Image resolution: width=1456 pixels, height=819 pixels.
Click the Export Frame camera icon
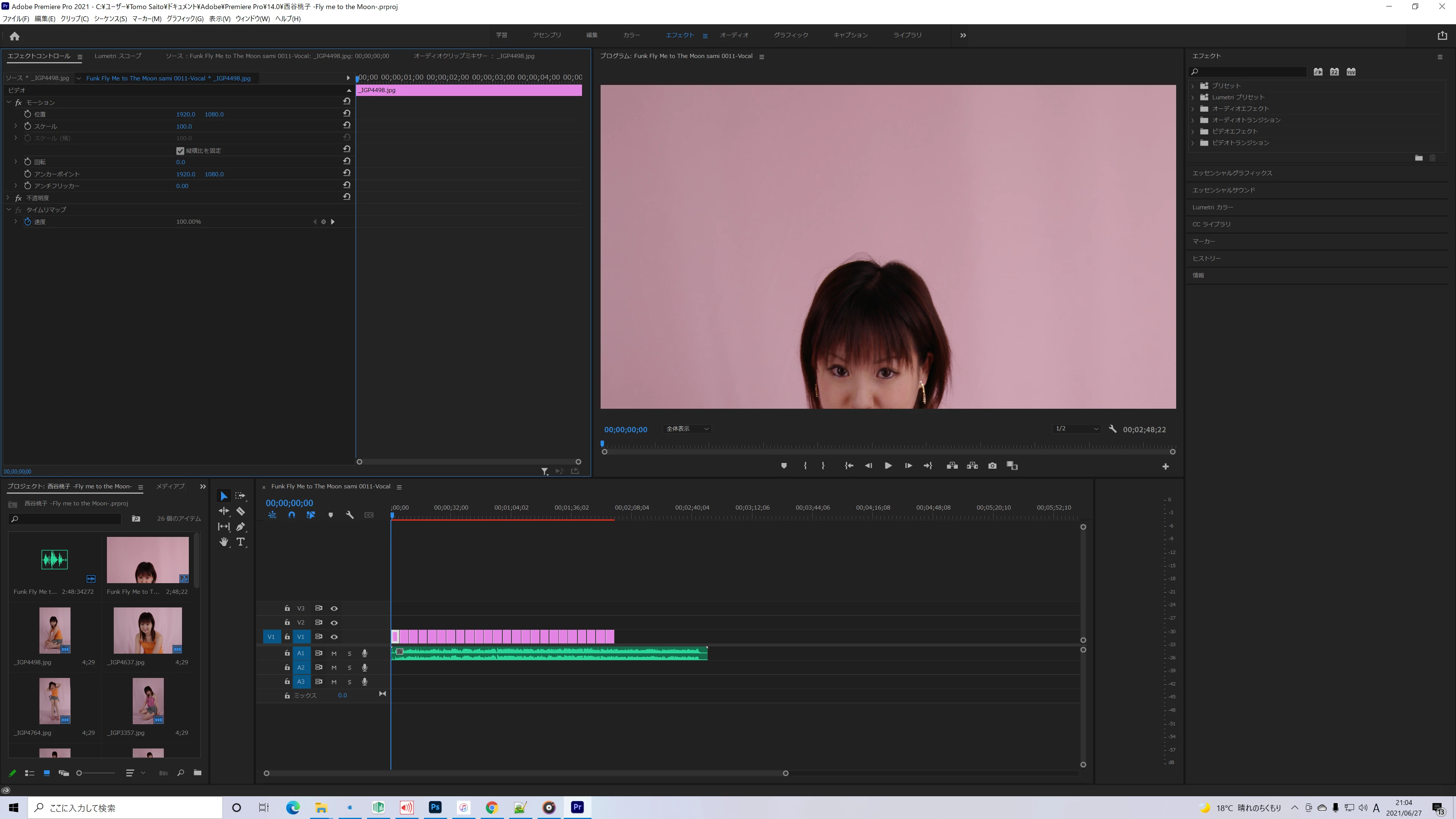[992, 466]
